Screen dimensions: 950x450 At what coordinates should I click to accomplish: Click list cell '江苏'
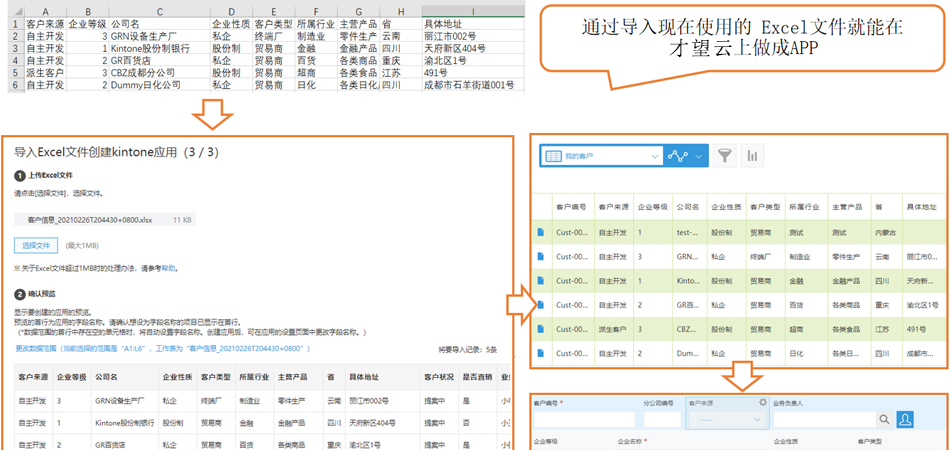coord(882,329)
